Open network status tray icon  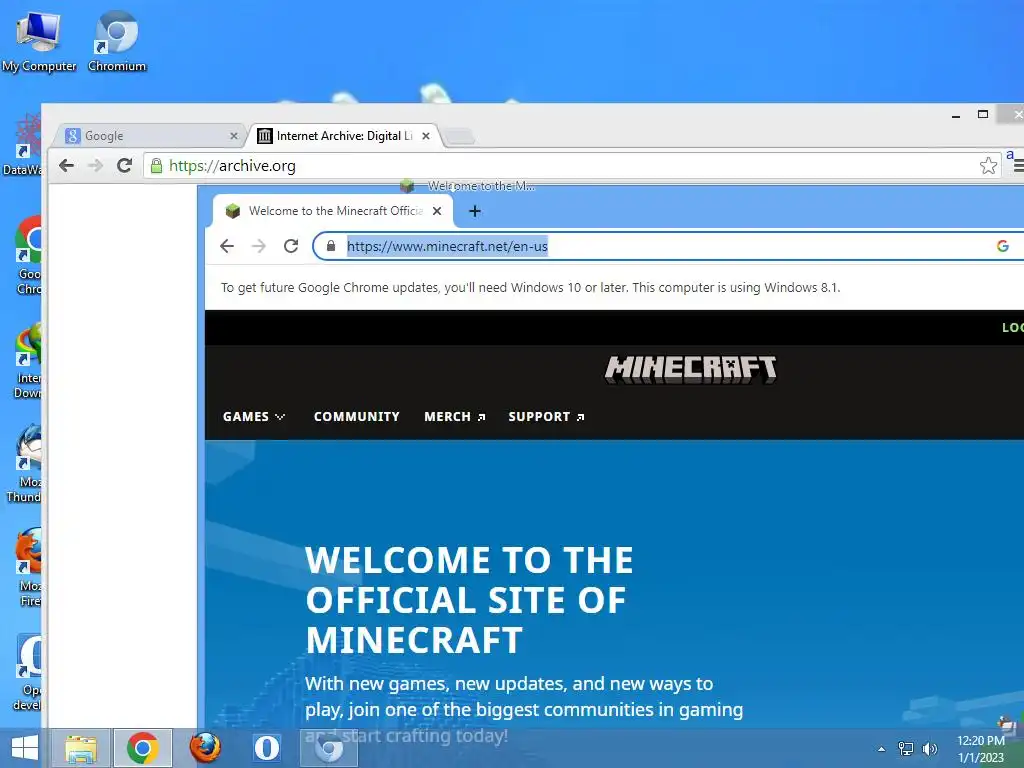pos(906,749)
